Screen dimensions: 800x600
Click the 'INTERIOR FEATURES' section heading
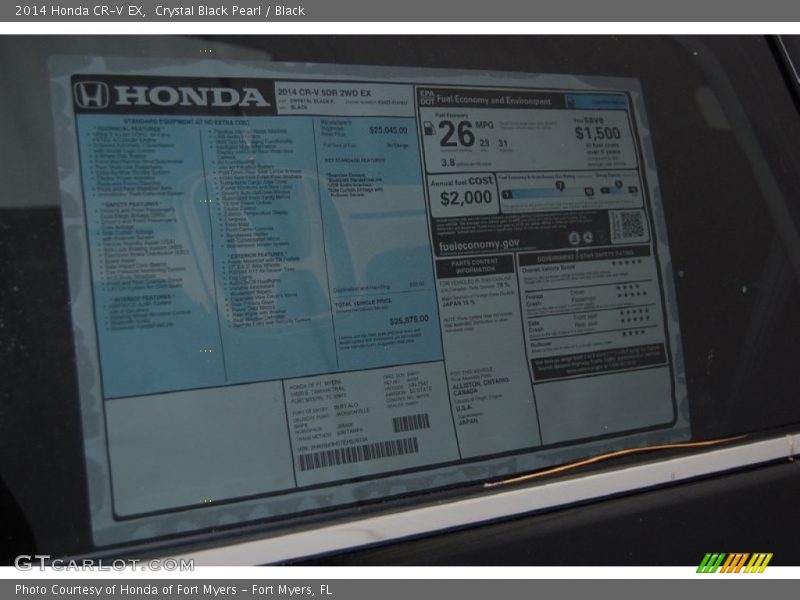click(142, 297)
